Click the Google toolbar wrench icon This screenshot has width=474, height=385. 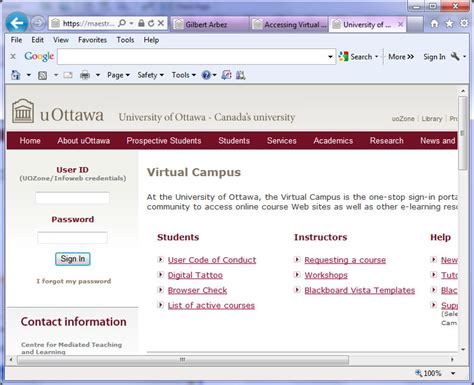click(x=455, y=56)
